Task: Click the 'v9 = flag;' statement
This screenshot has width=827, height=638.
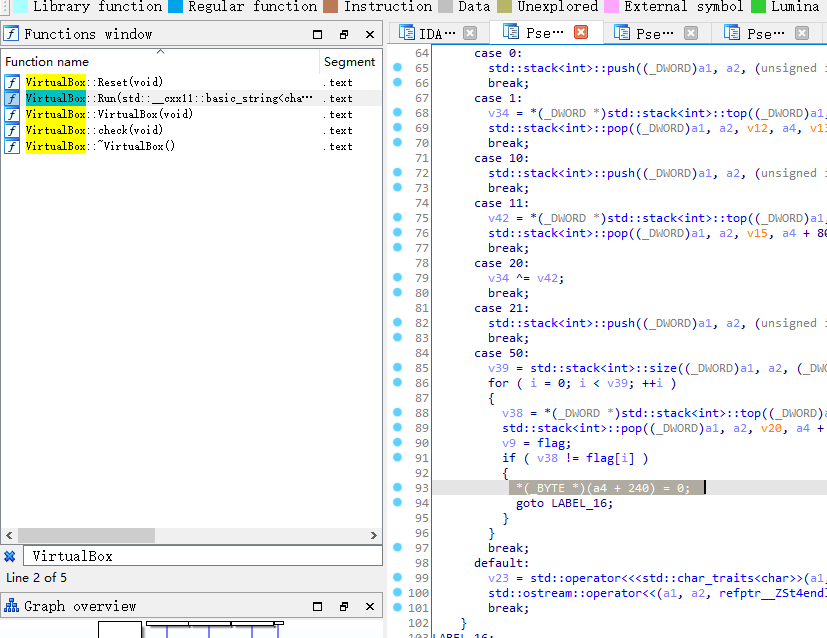Action: 536,443
